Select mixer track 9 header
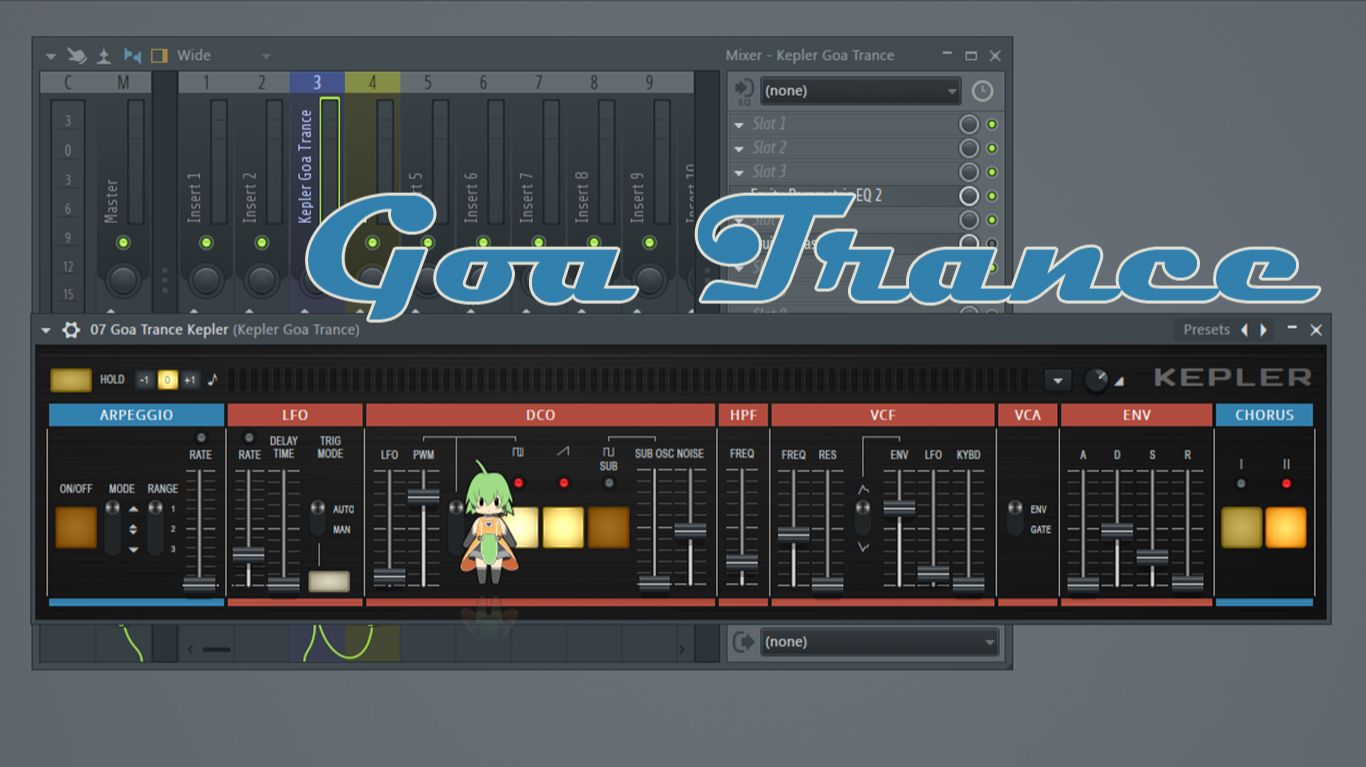This screenshot has height=767, width=1366. click(649, 82)
